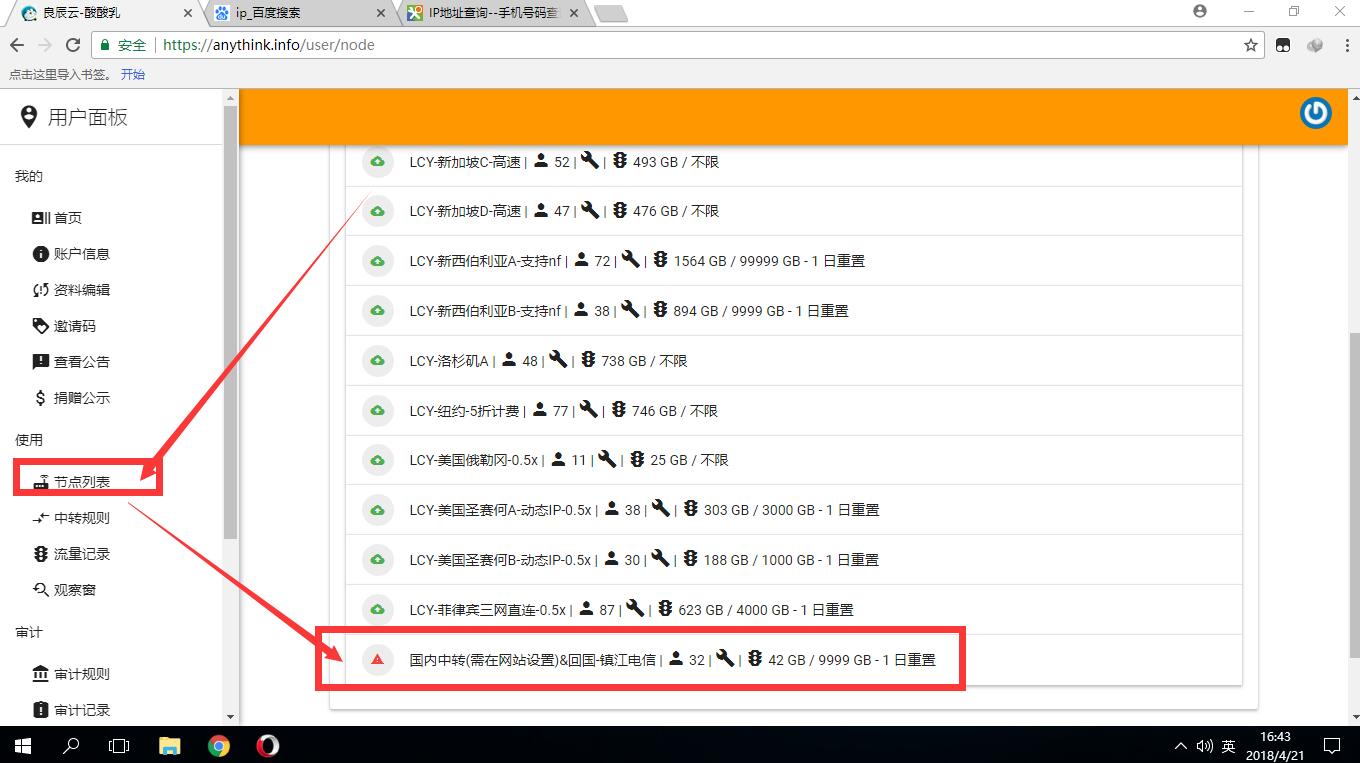Image resolution: width=1360 pixels, height=763 pixels.
Task: Click the sidebar scrollbar down arrow
Action: [231, 717]
